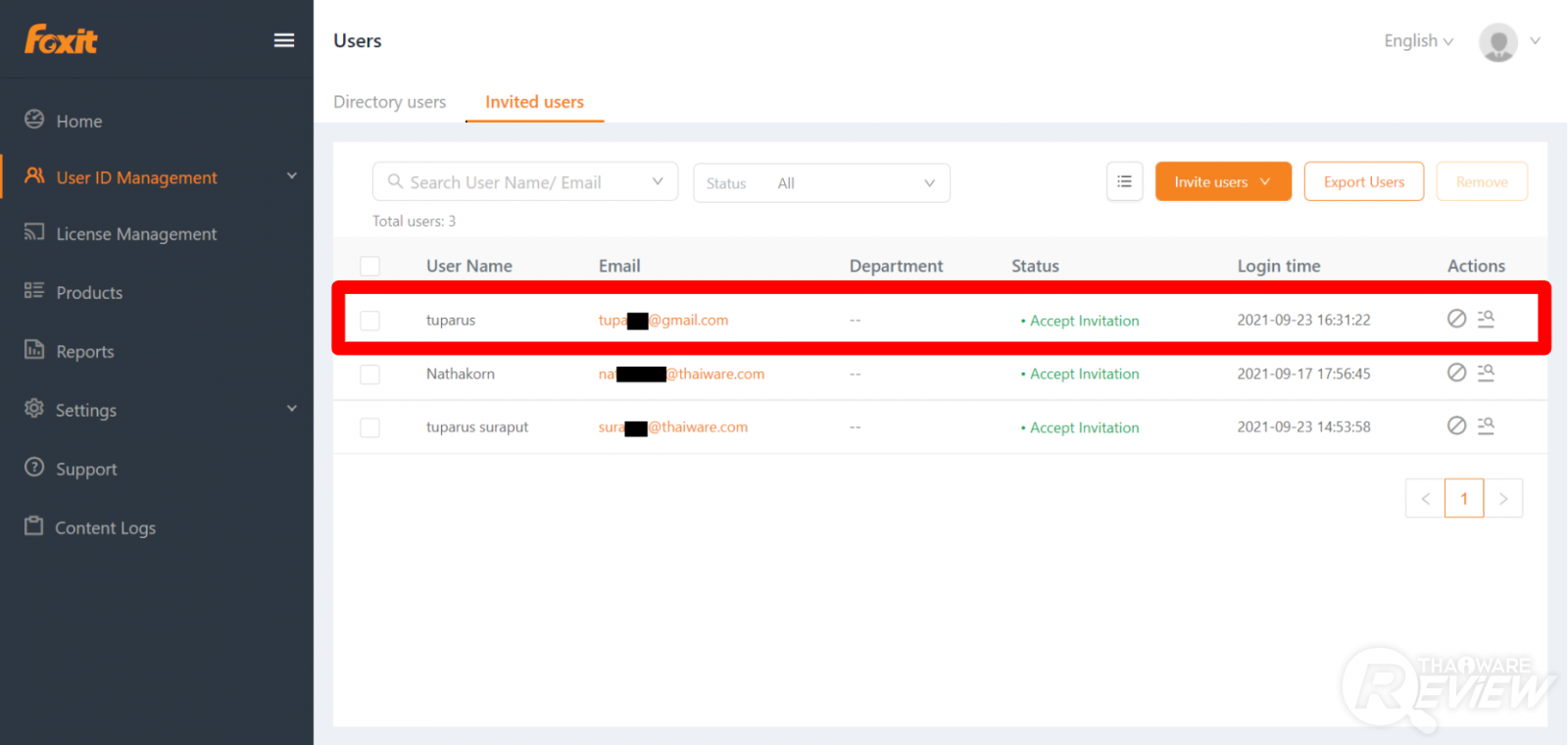Select the Invited users tab
1568x745 pixels.
click(x=534, y=102)
